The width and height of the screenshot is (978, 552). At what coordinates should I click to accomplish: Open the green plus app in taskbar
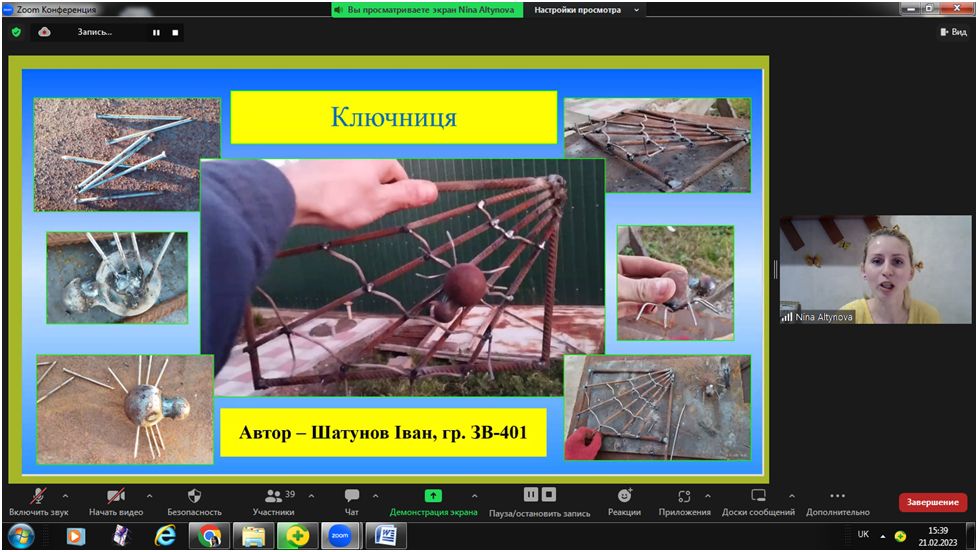pyautogui.click(x=298, y=536)
